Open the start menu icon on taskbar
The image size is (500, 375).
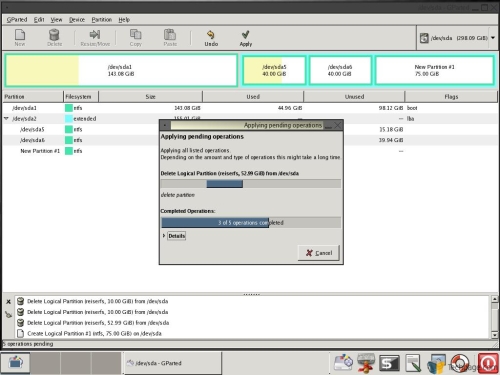pyautogui.click(x=15, y=362)
